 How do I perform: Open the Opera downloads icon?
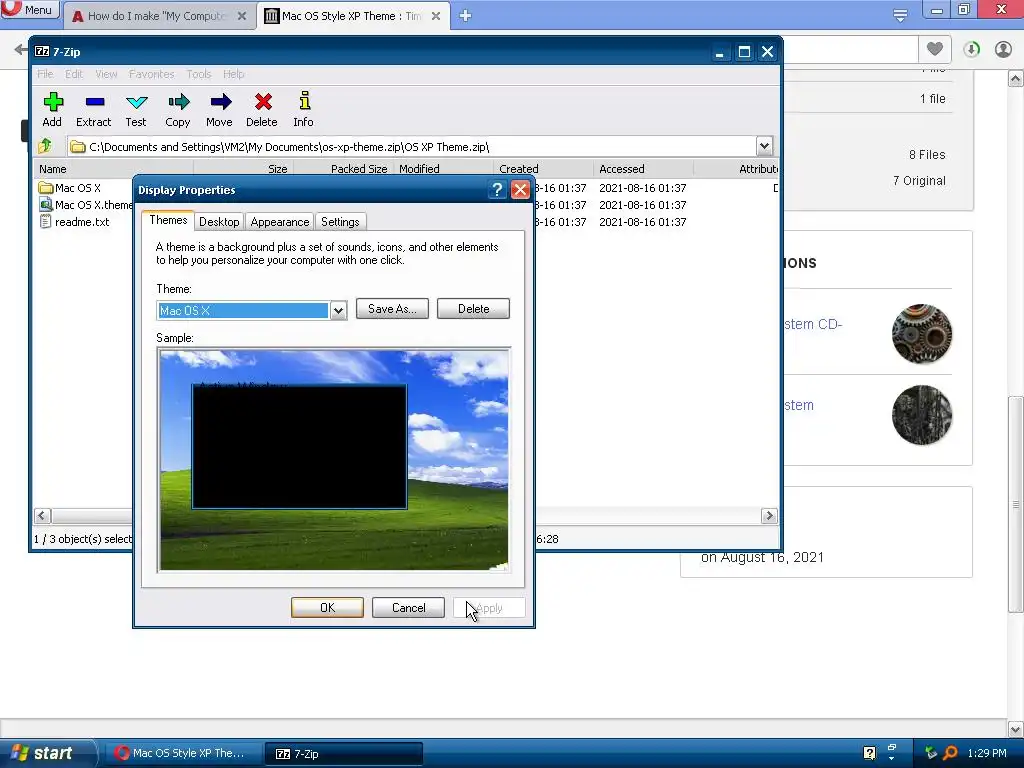coord(971,49)
